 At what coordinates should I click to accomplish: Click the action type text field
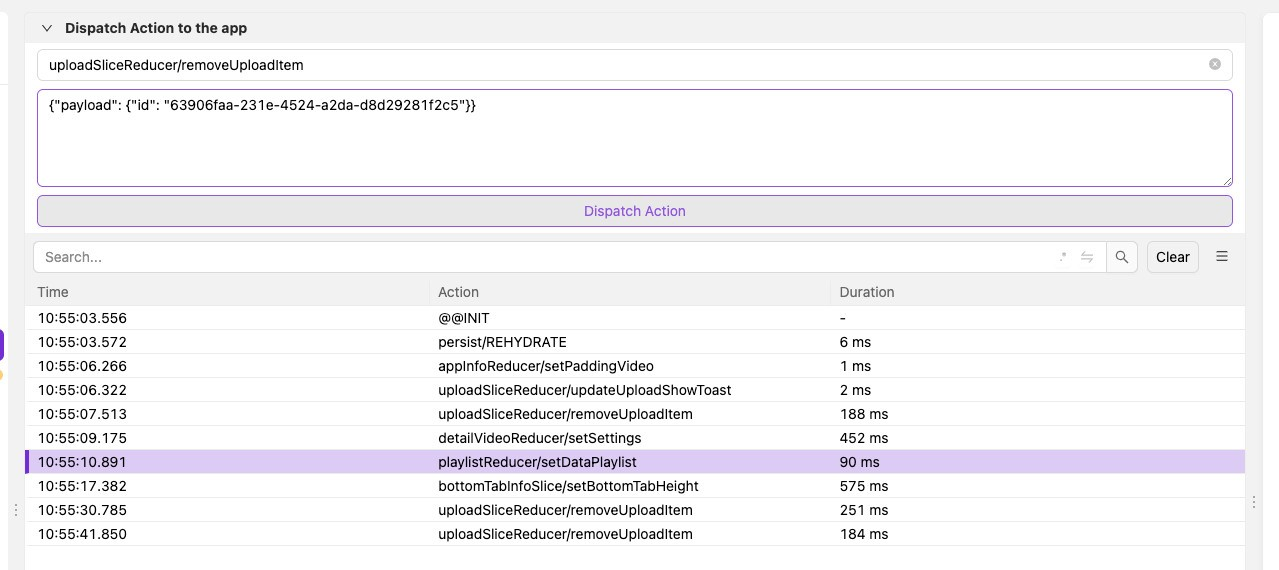[620, 65]
